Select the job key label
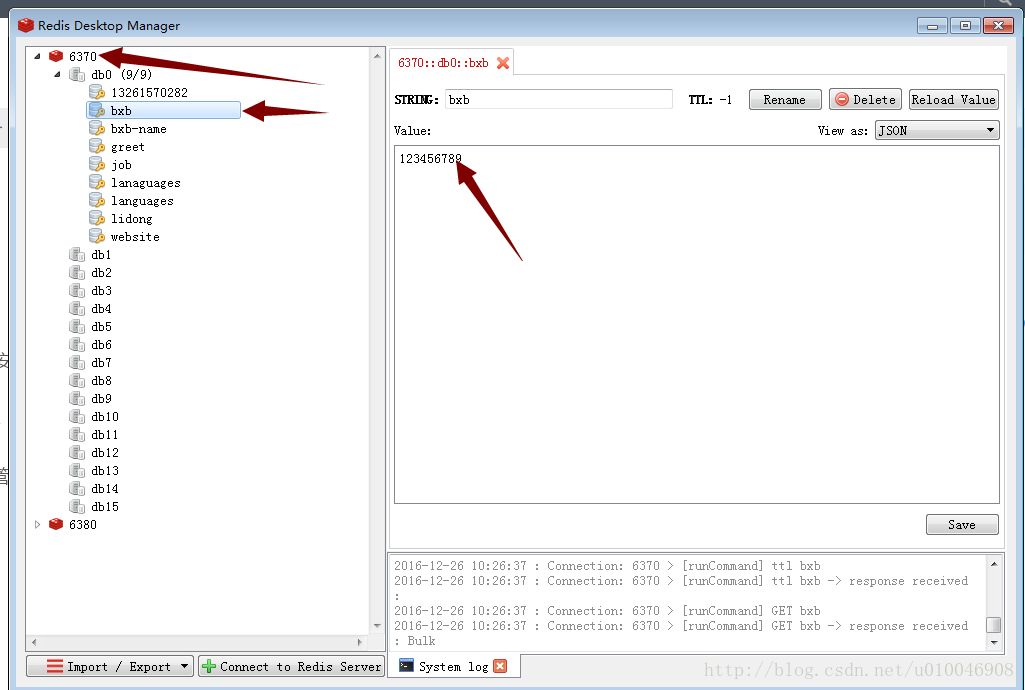This screenshot has width=1025, height=690. 121,165
